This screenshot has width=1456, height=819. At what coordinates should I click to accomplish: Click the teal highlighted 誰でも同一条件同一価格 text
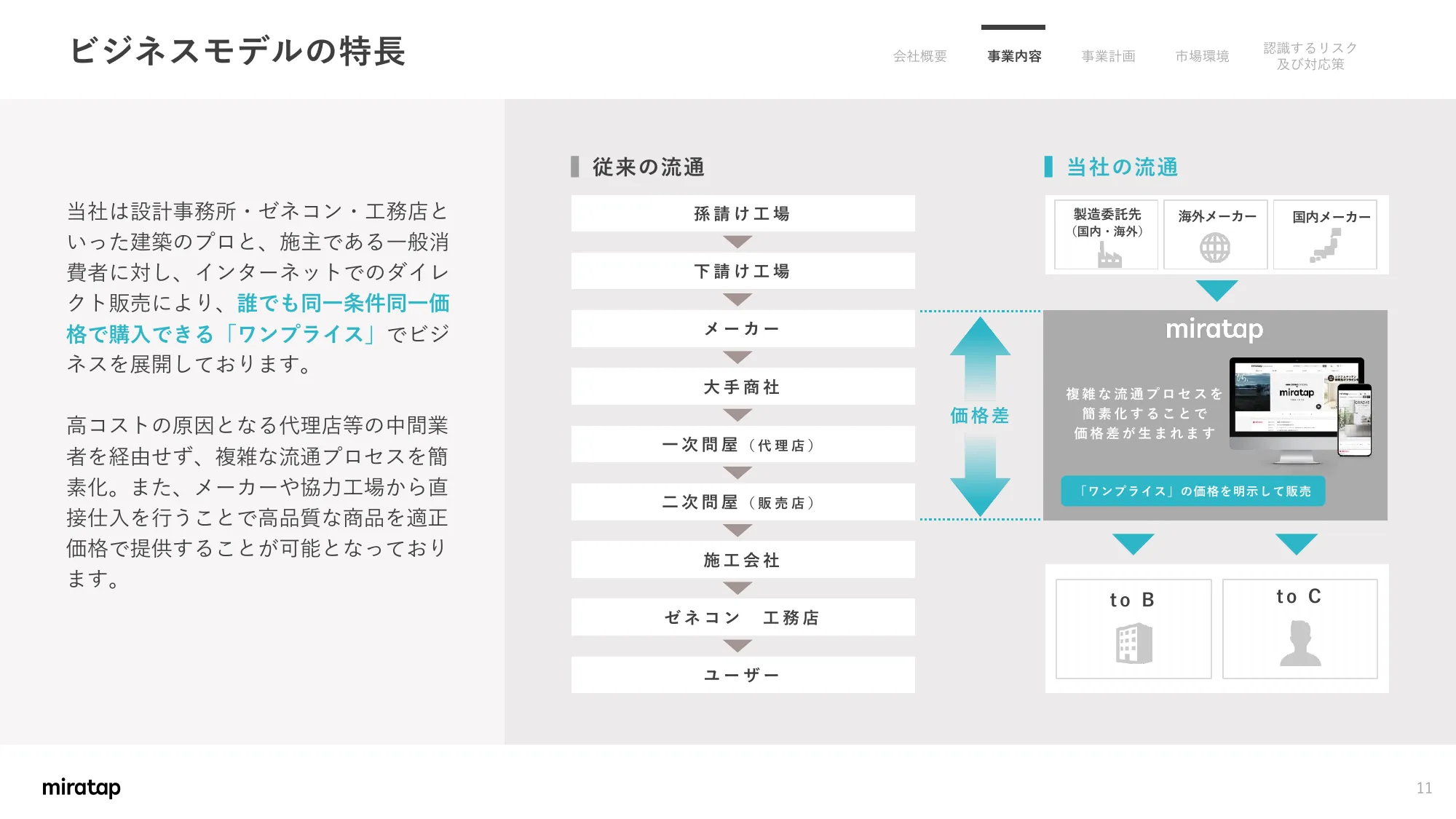point(258,318)
